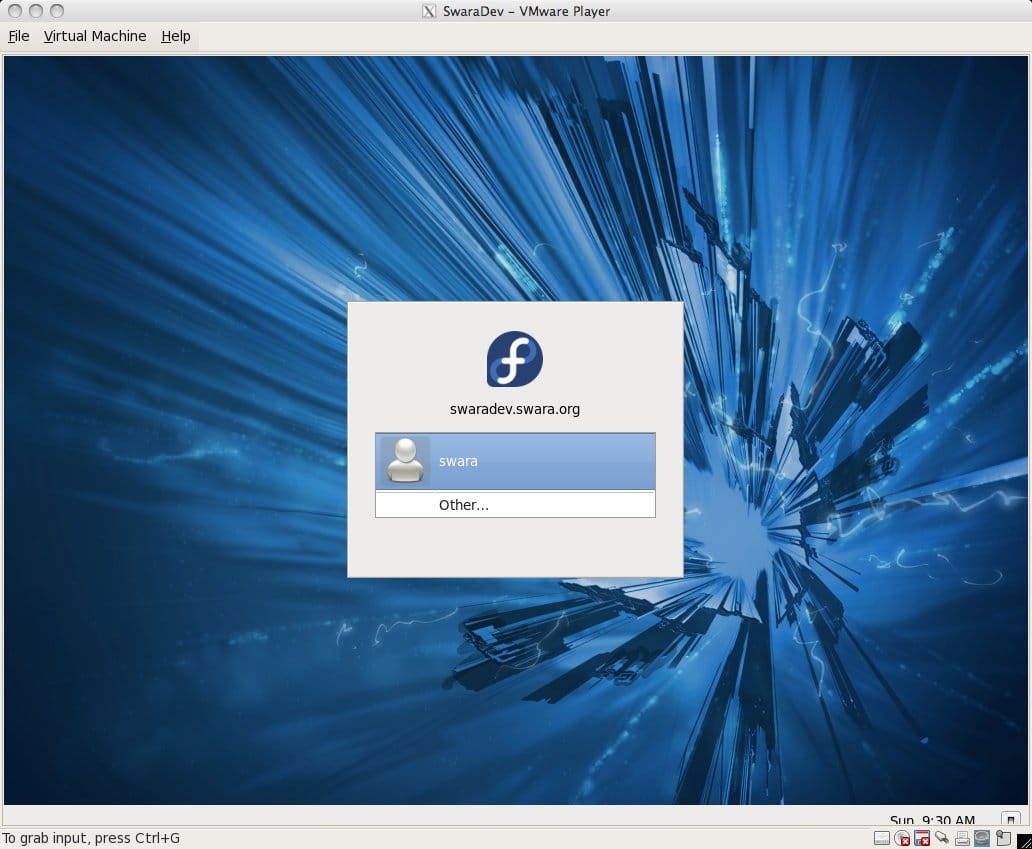This screenshot has width=1032, height=849.
Task: Click the message log note icon
Action: point(1002,838)
